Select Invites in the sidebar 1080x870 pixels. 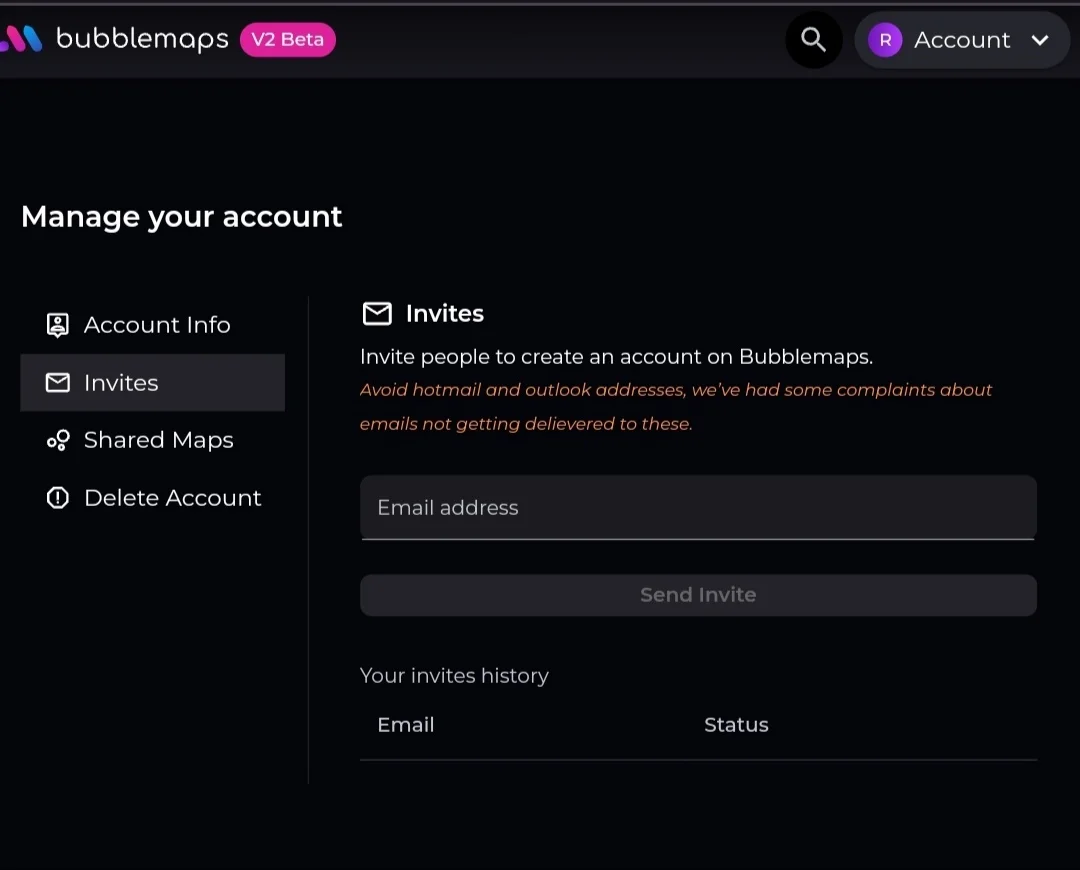tap(152, 382)
